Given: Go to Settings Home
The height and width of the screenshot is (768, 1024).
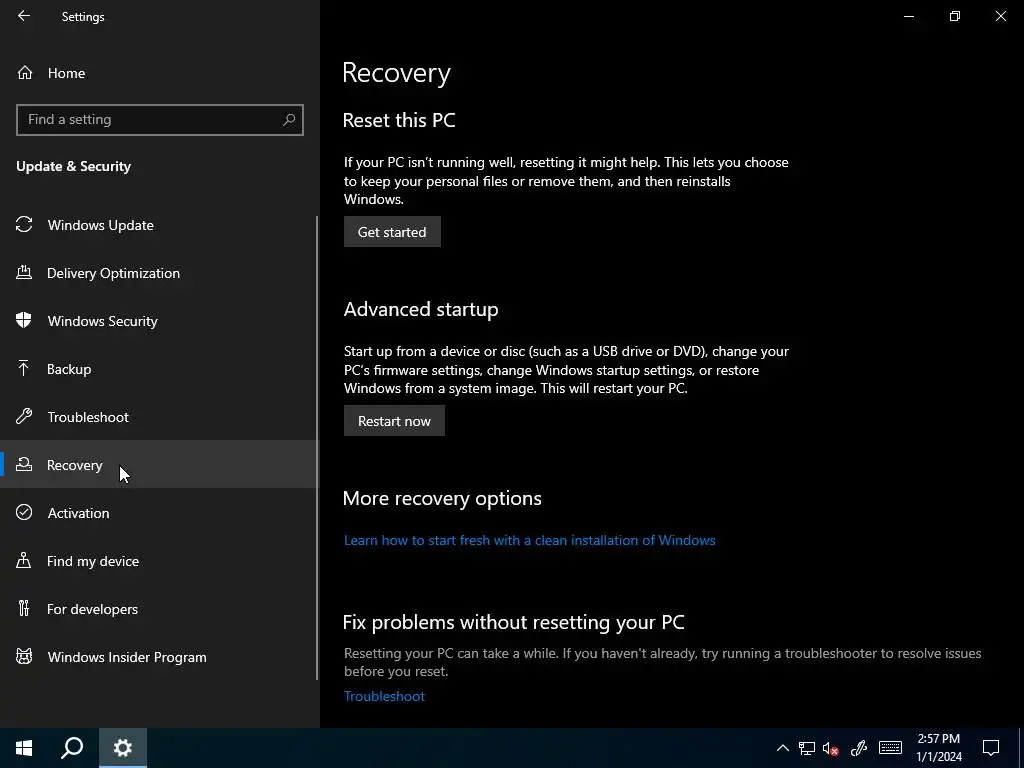Looking at the screenshot, I should click(158, 72).
